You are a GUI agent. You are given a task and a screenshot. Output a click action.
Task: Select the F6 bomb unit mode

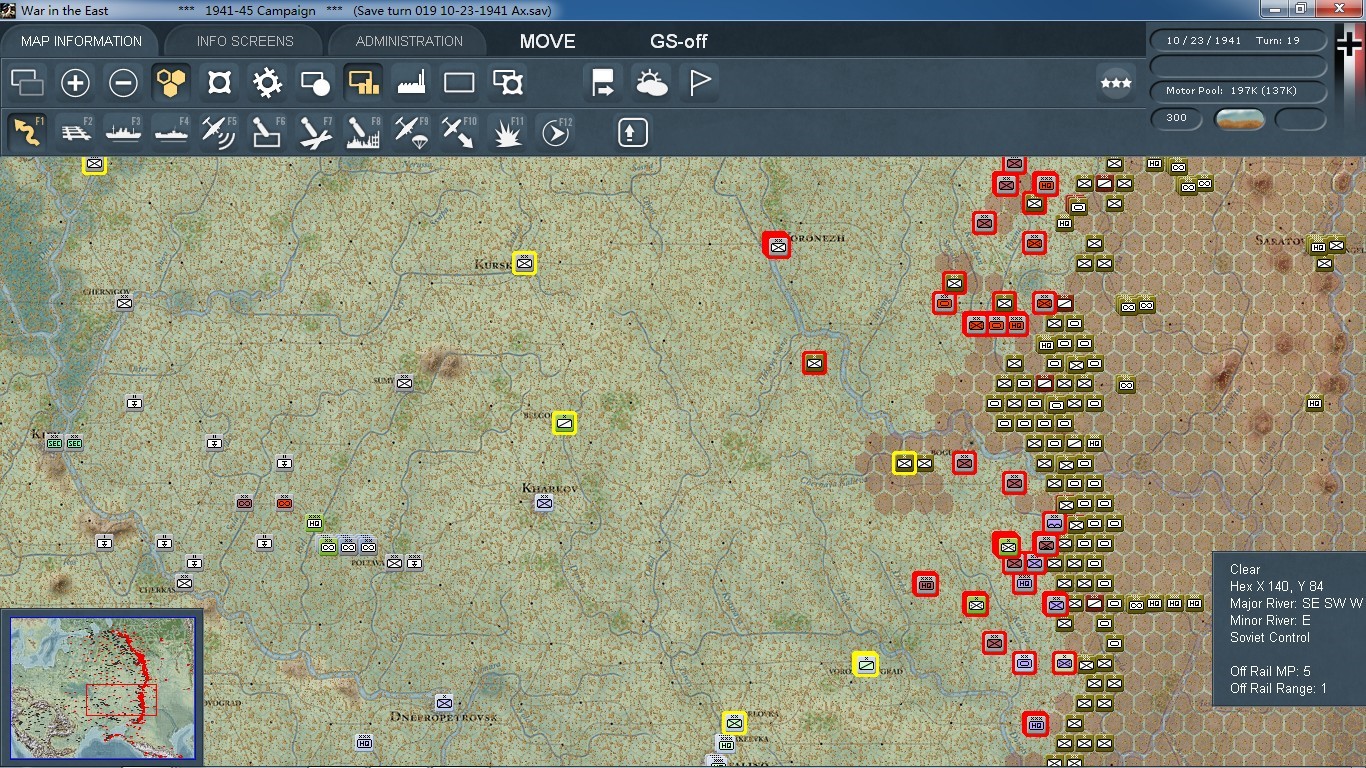tap(267, 132)
